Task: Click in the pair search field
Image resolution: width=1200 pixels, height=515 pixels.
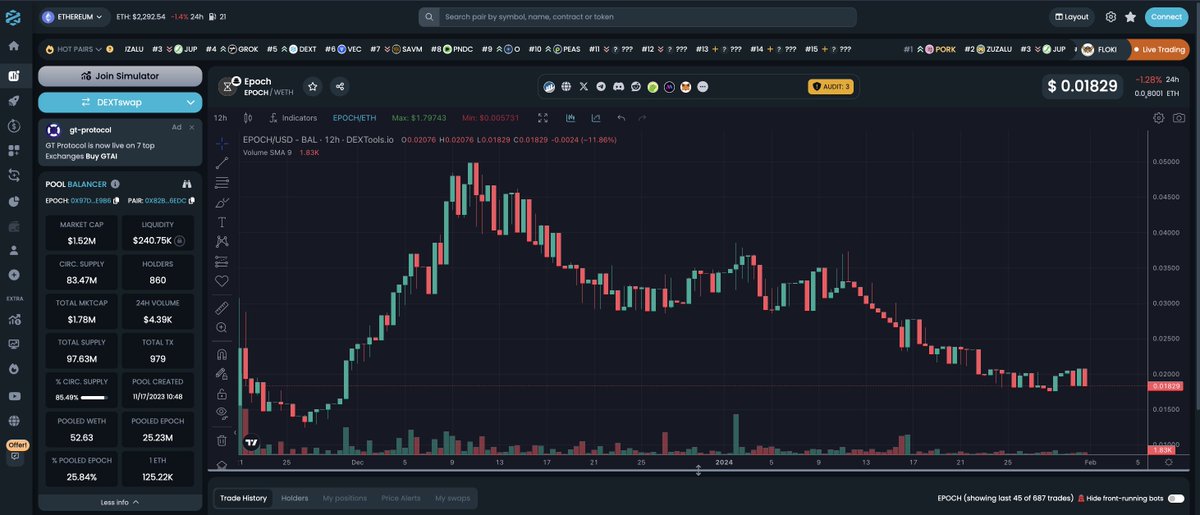Action: coord(637,17)
